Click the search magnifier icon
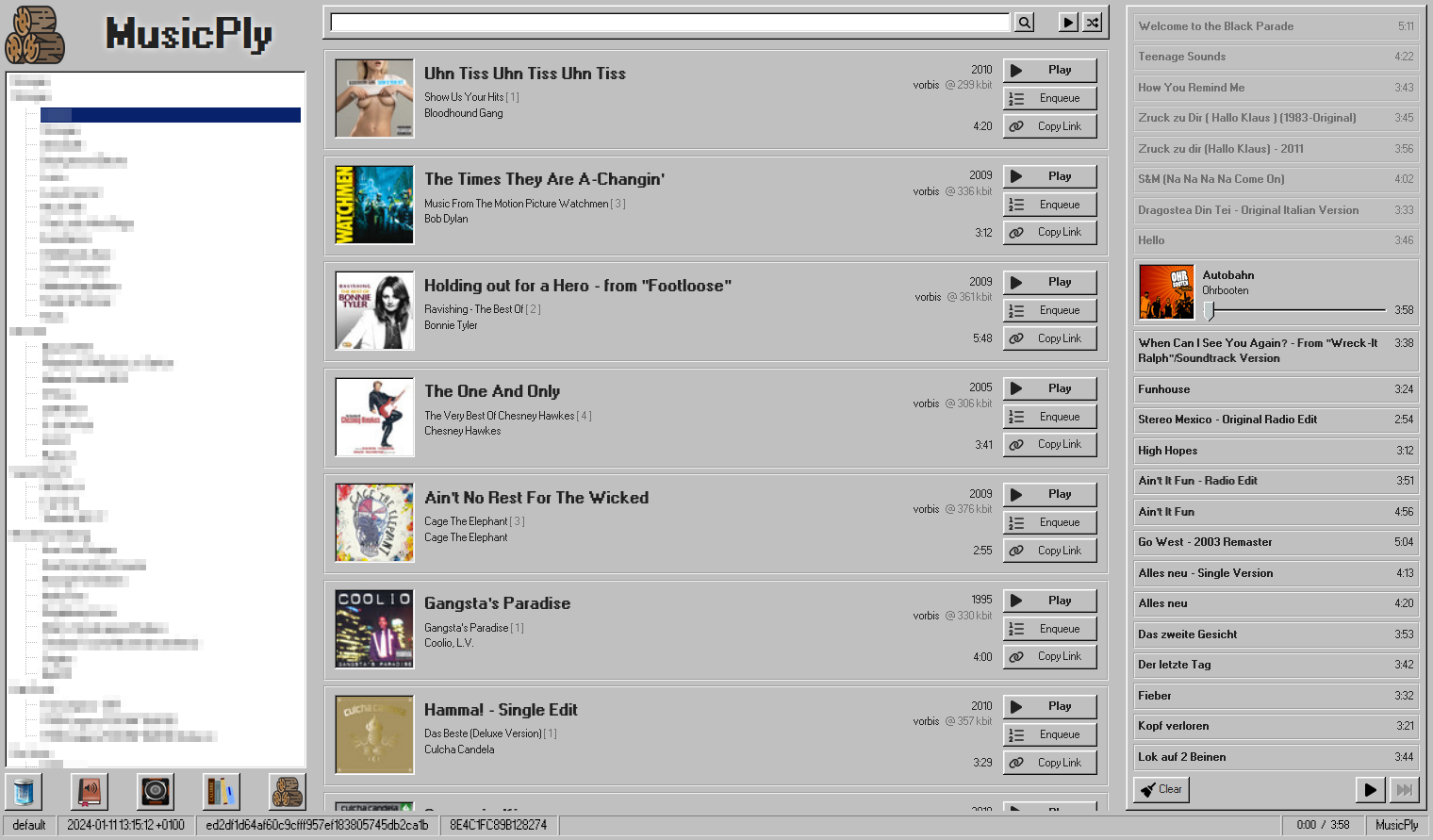1433x840 pixels. pyautogui.click(x=1024, y=23)
